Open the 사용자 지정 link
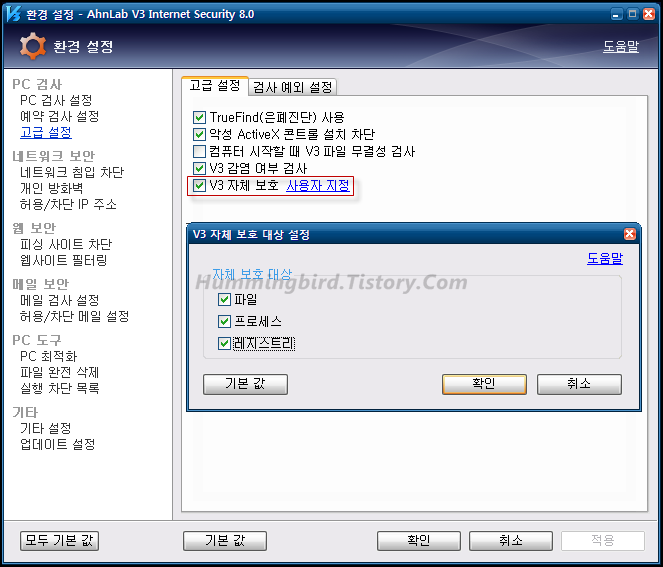 pos(317,185)
